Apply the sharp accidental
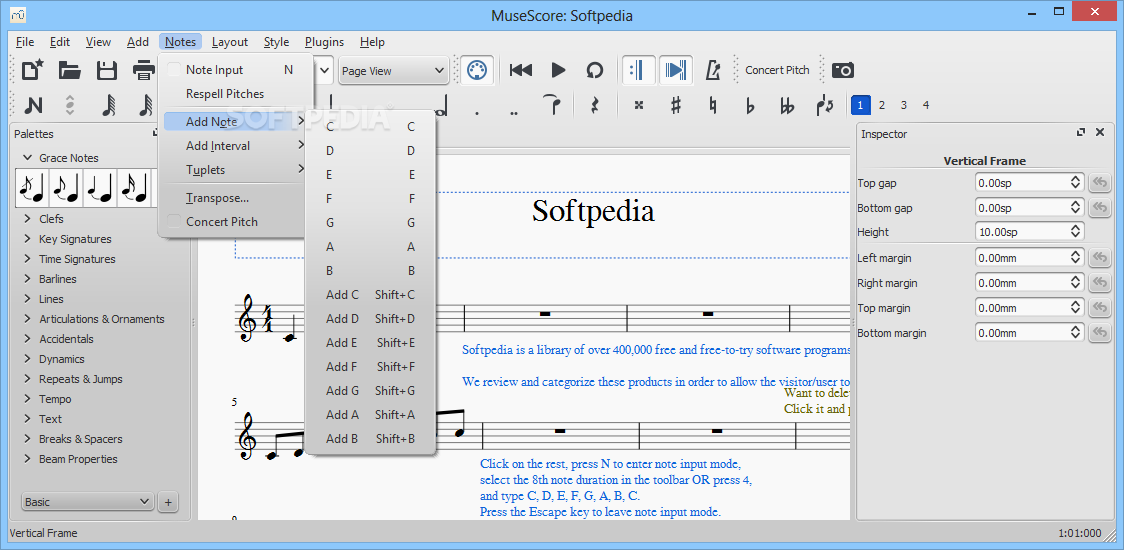This screenshot has width=1124, height=550. tap(675, 105)
